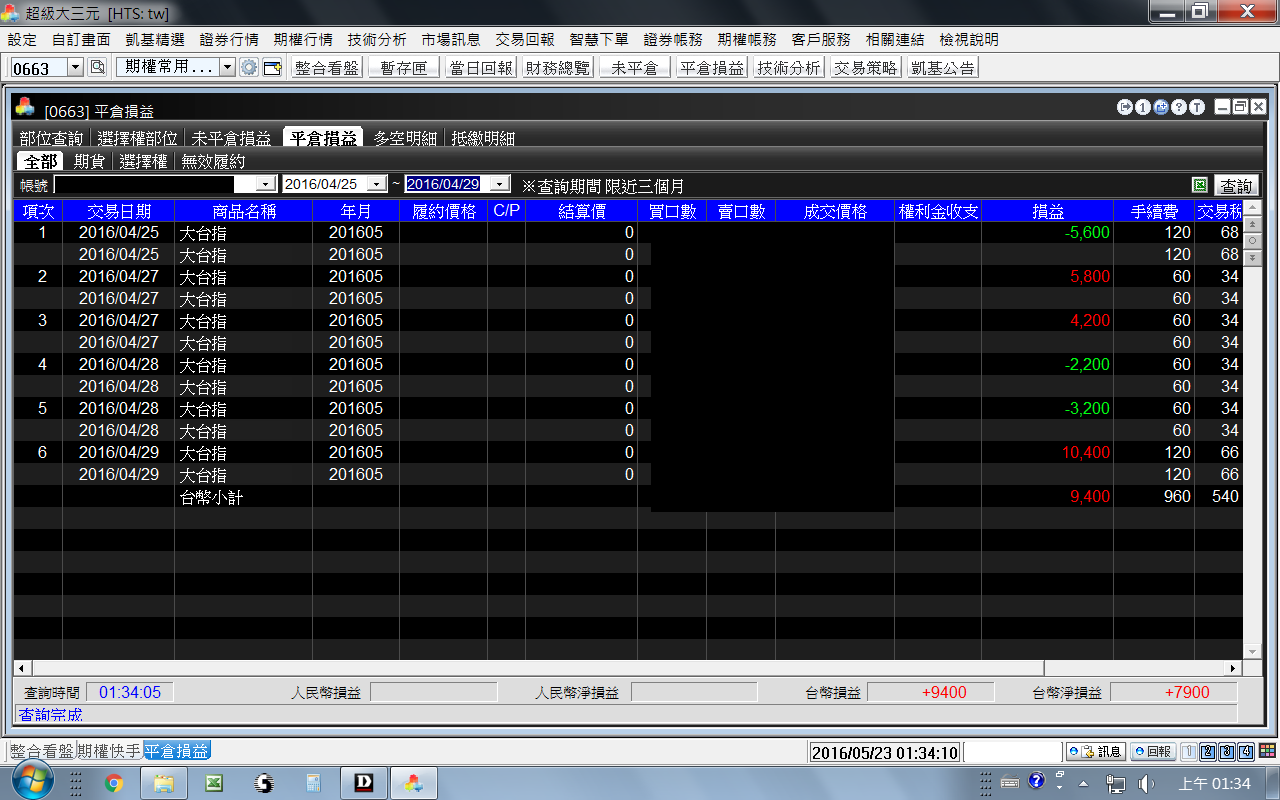Click the add-new-window icon in the toolbar
The image size is (1280, 800).
click(272, 67)
